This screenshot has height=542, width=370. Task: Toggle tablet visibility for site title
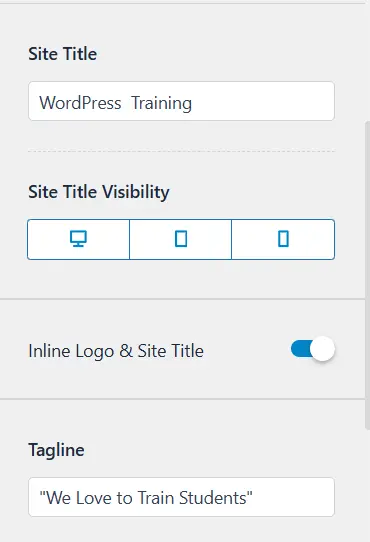pyautogui.click(x=181, y=239)
